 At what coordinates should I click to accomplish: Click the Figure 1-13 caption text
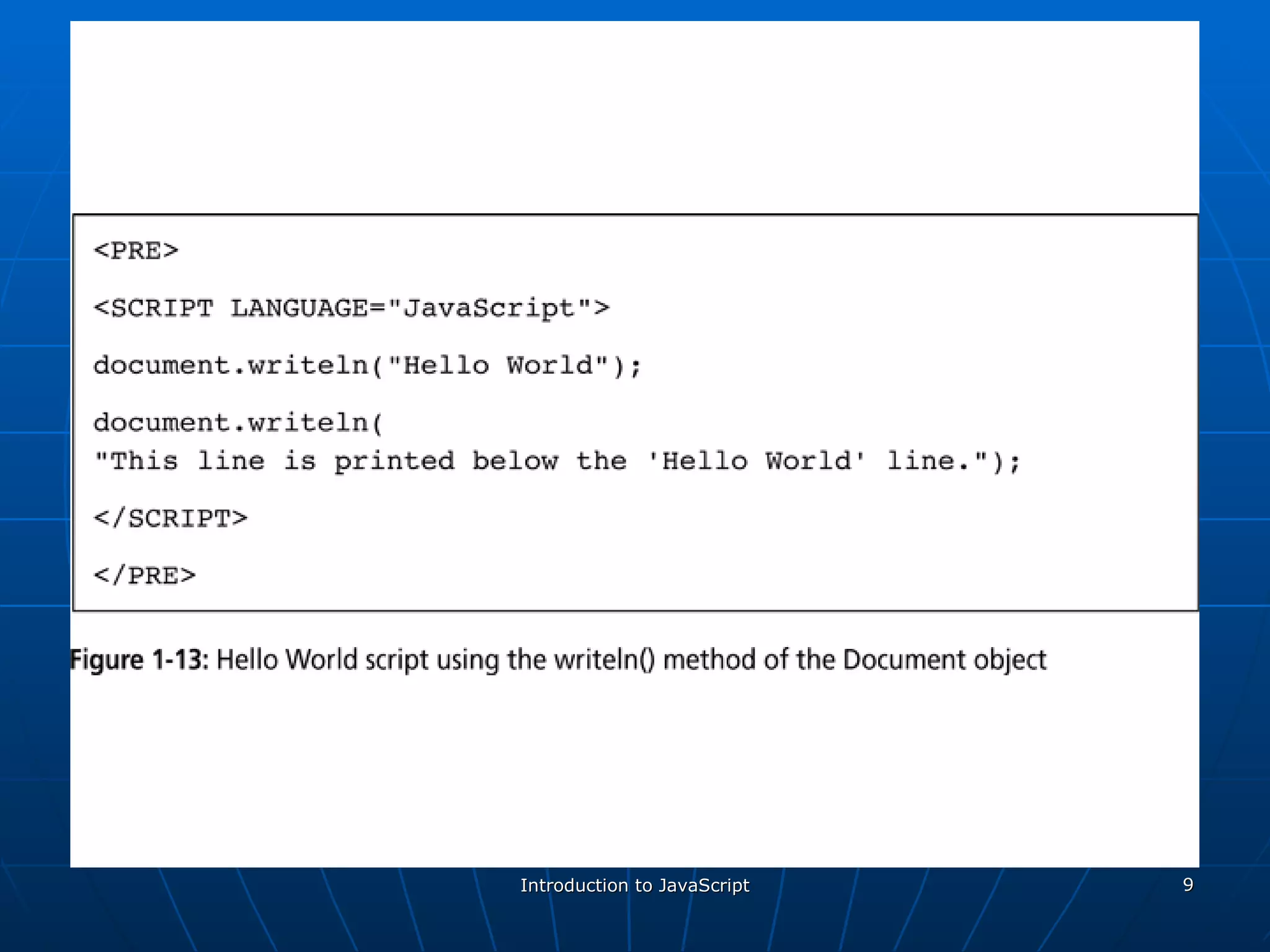pos(558,660)
